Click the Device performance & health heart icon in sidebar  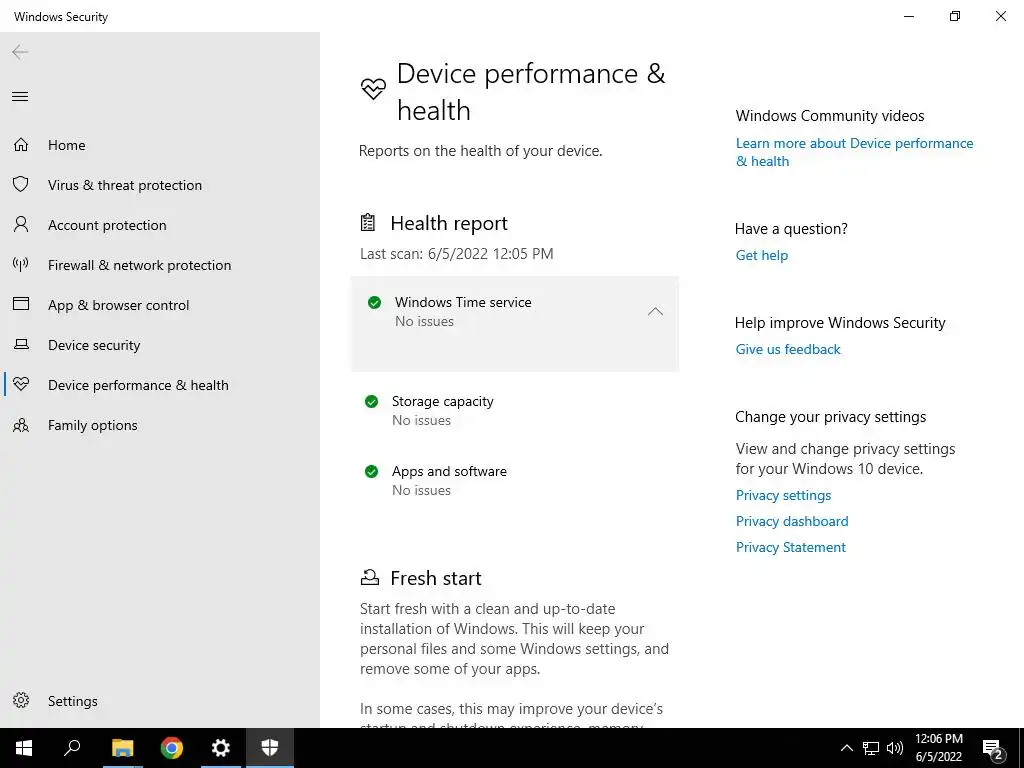[21, 384]
